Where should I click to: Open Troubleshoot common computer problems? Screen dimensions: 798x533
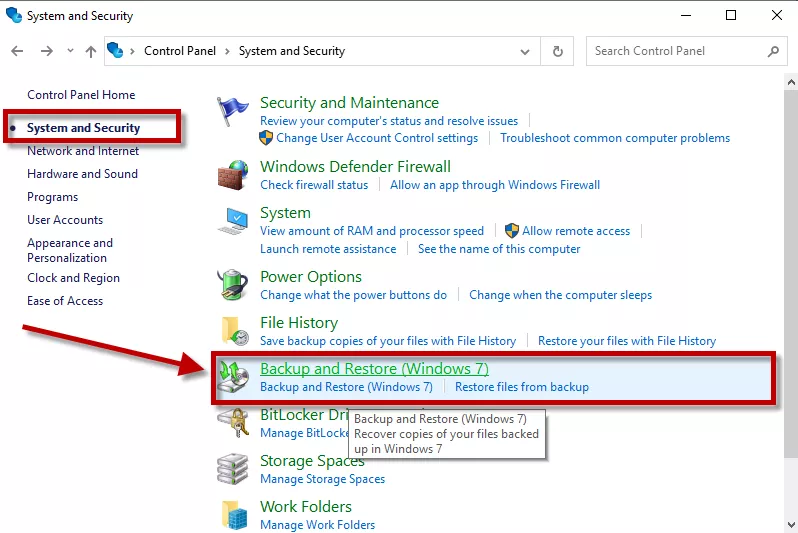[x=615, y=138]
